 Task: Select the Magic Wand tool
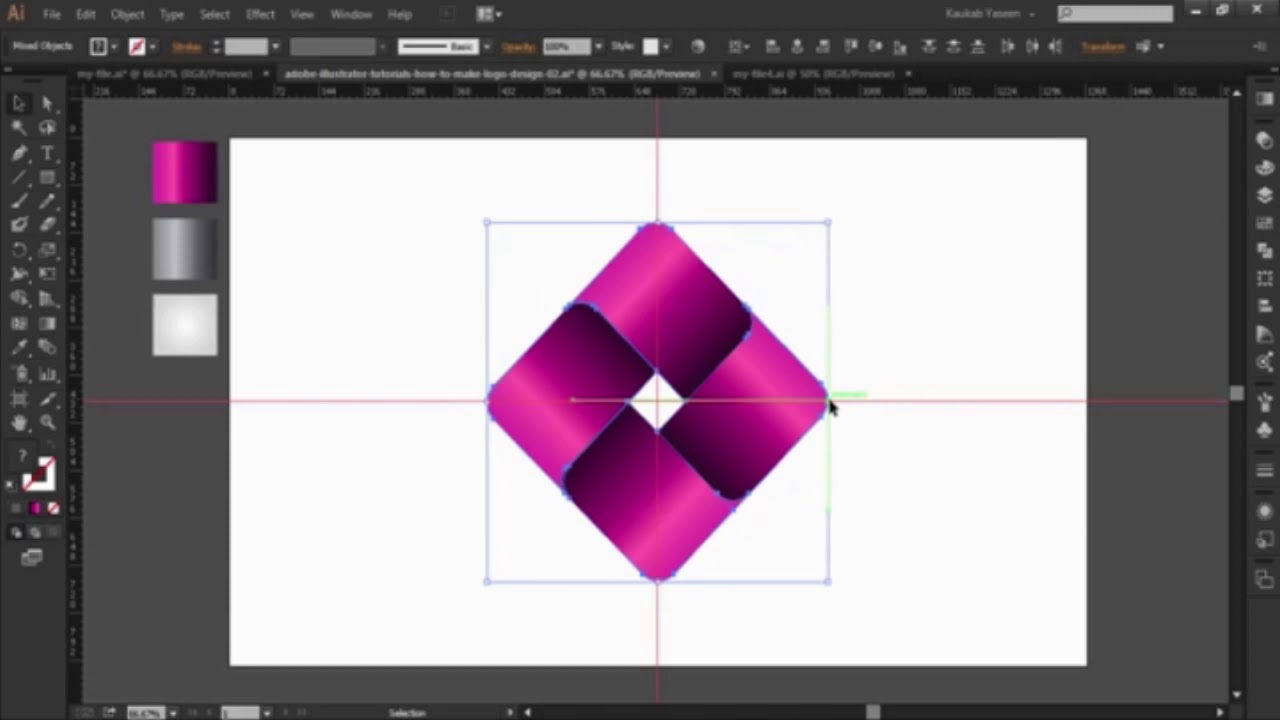[x=19, y=128]
